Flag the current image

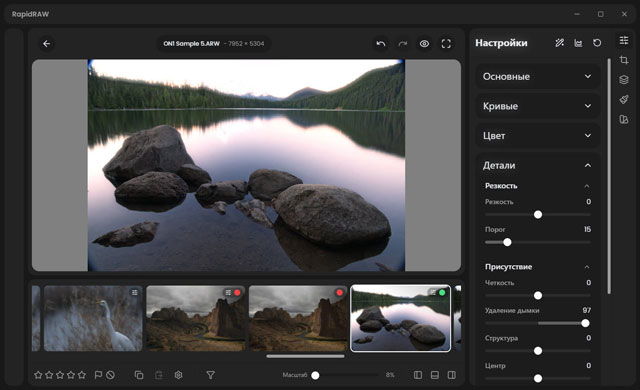pyautogui.click(x=98, y=375)
